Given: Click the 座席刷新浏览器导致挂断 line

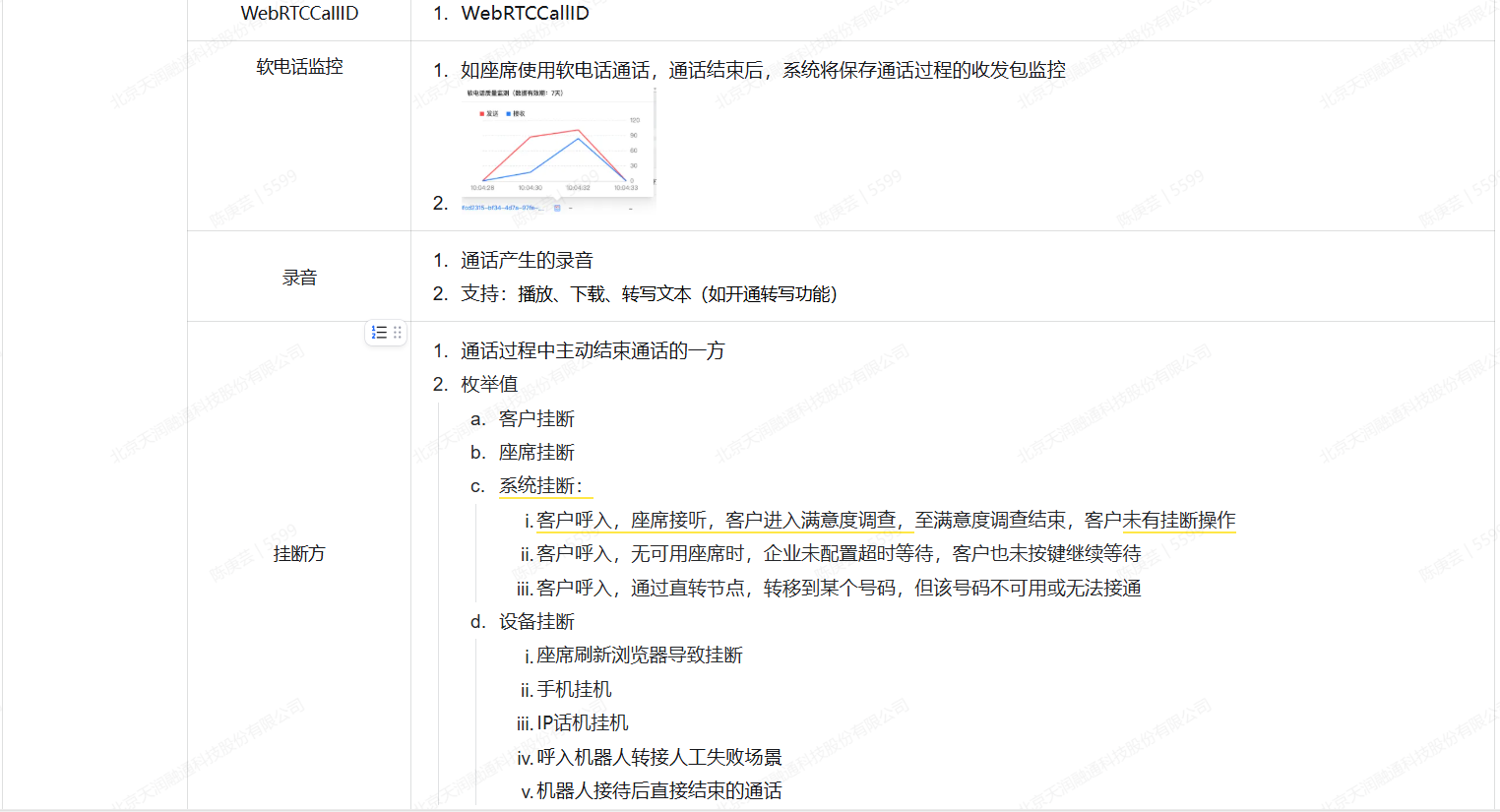Looking at the screenshot, I should [x=639, y=656].
